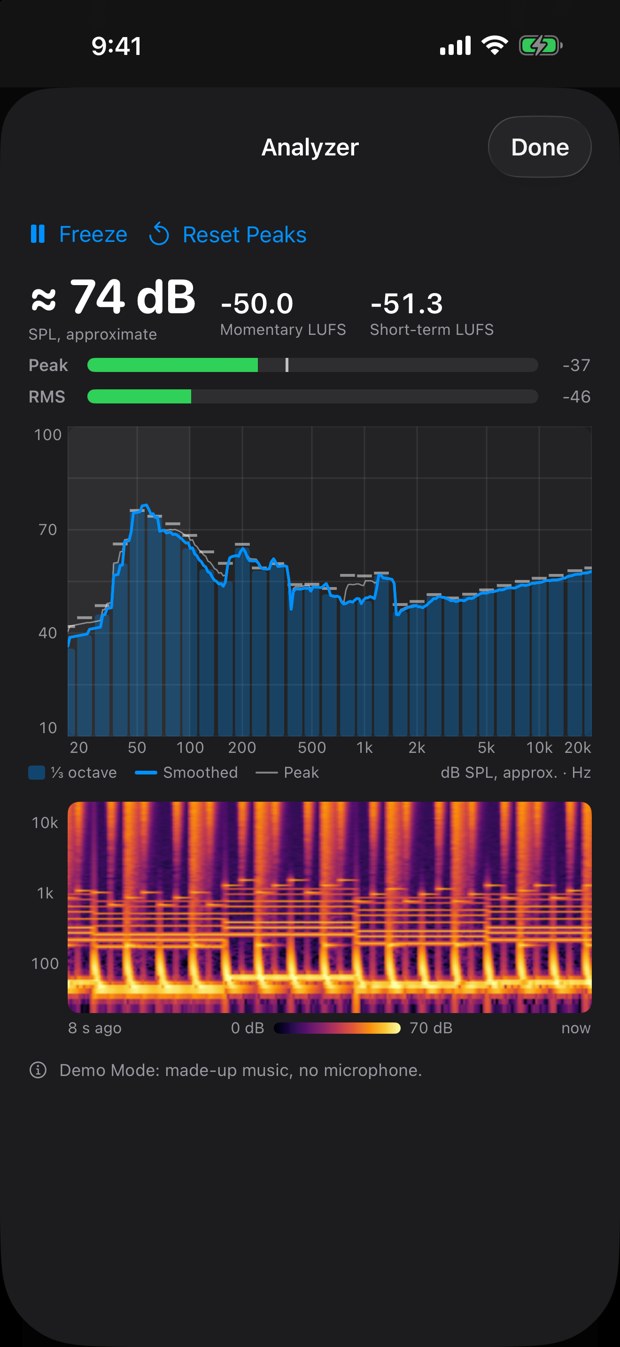This screenshot has height=1347, width=620.
Task: Tap the info icon beside Demo Mode
Action: 38,1070
